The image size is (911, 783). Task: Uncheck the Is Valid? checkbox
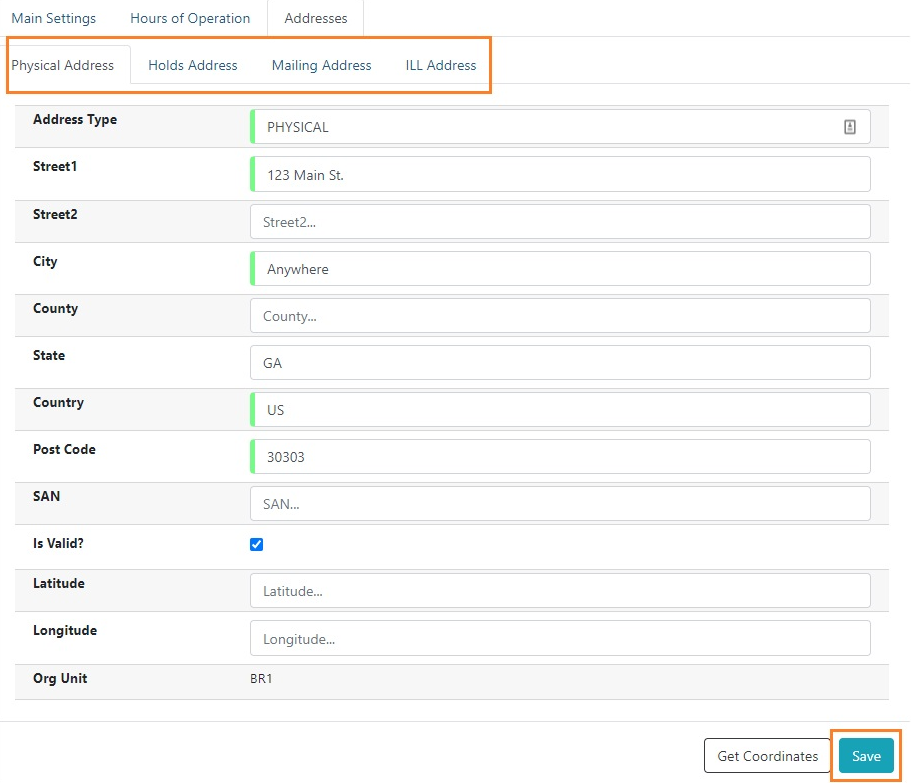point(257,545)
